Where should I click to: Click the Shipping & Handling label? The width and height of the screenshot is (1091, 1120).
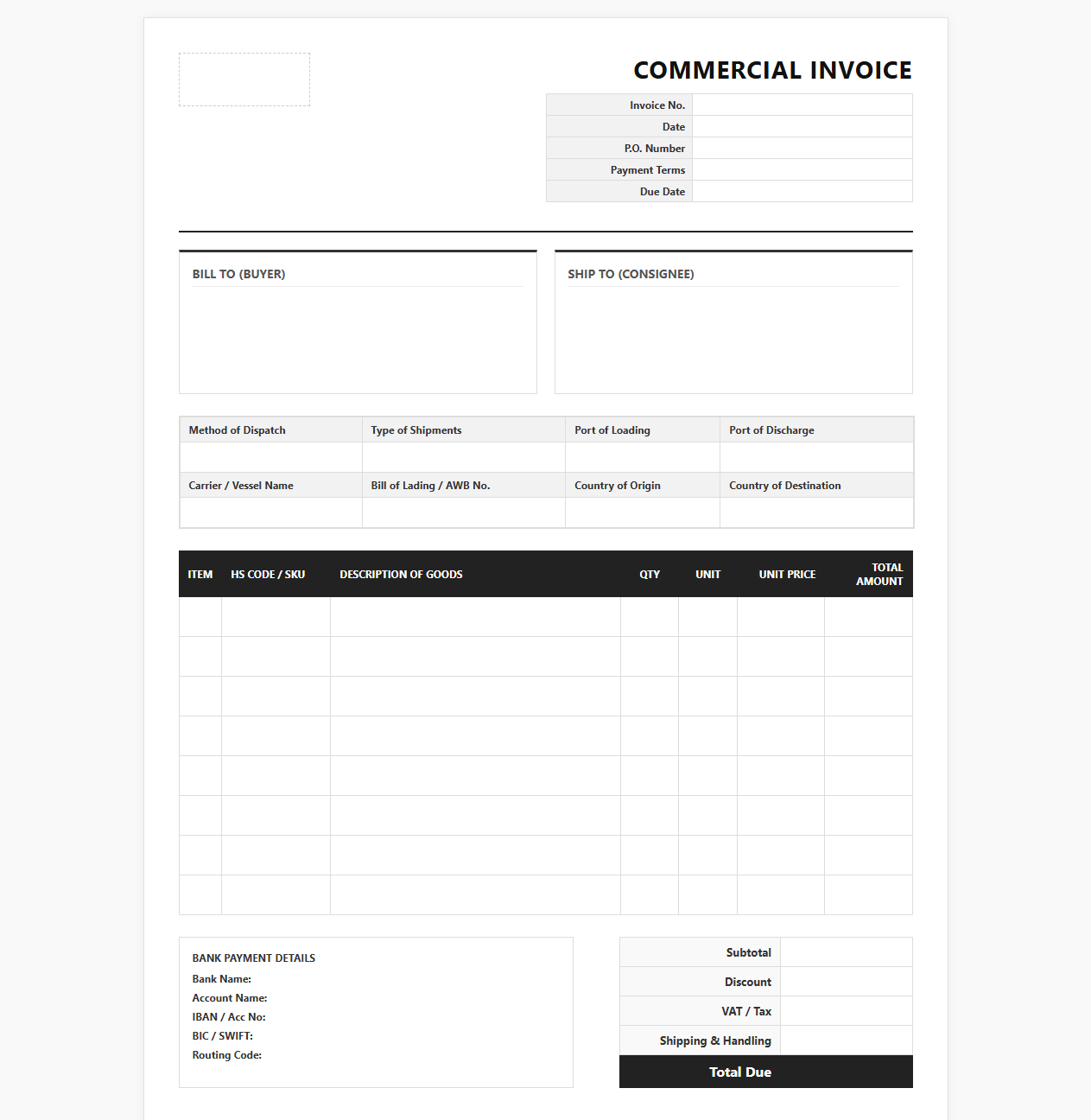715,1040
